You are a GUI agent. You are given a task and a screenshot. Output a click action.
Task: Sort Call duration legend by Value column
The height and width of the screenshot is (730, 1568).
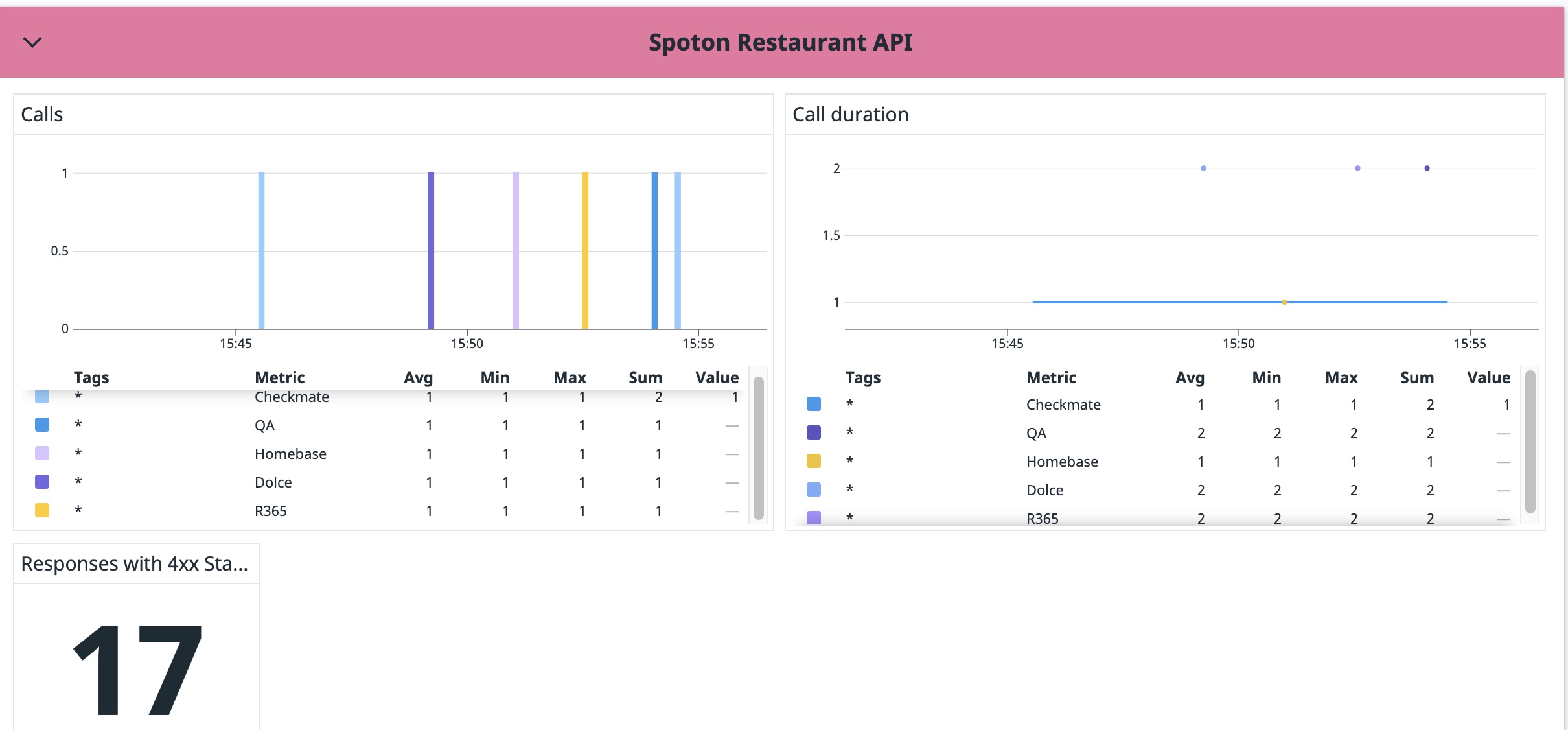[1488, 377]
